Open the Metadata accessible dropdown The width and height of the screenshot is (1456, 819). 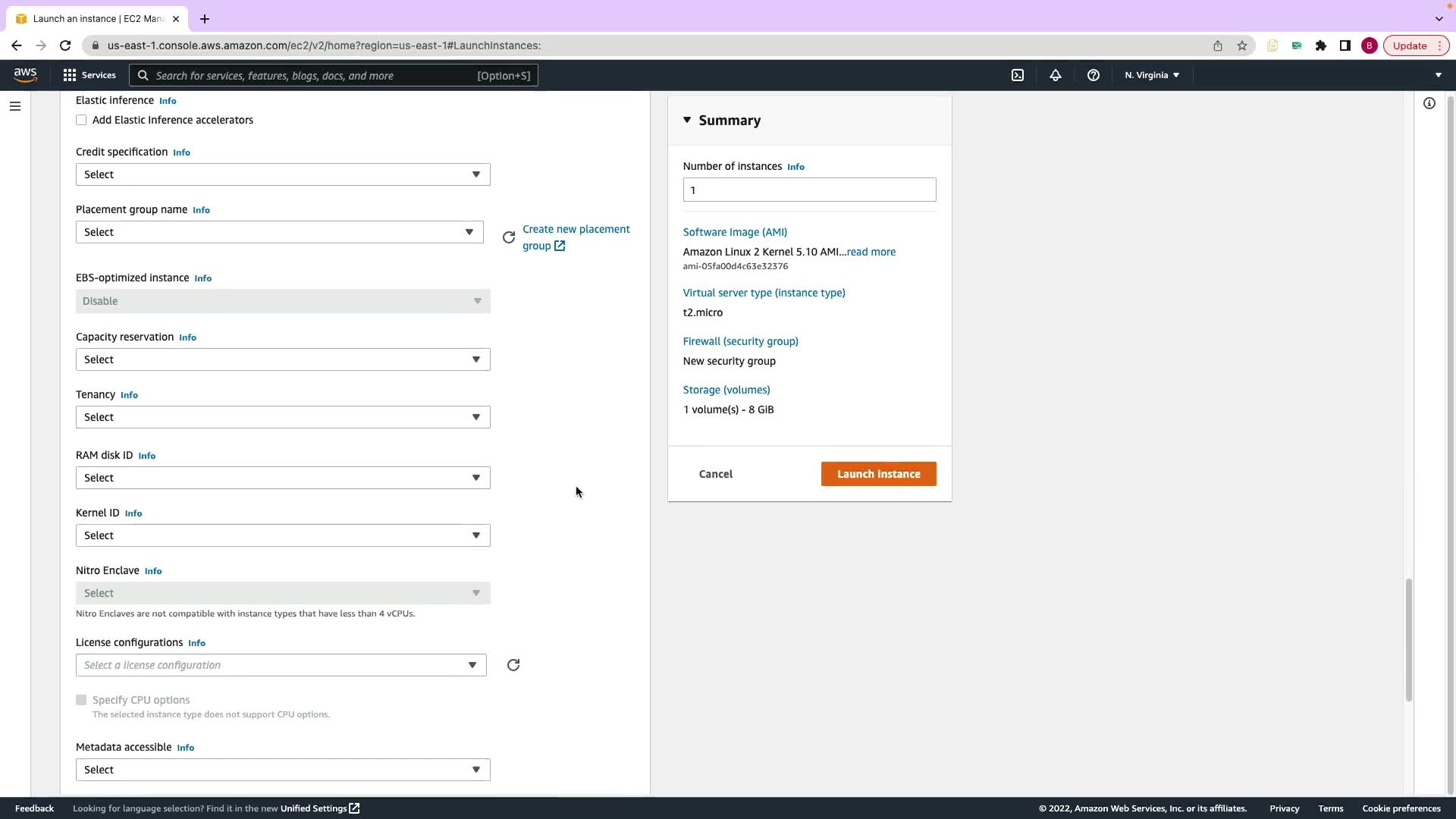[282, 770]
